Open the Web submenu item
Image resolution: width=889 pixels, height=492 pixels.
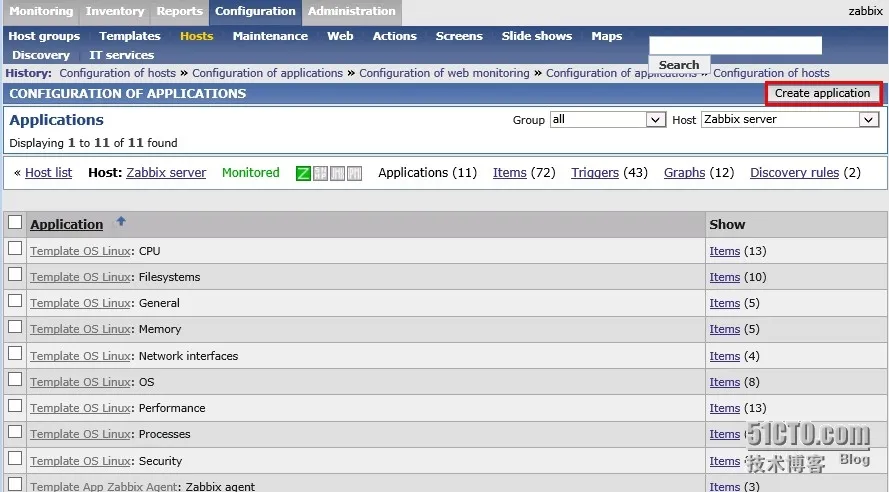(x=340, y=36)
